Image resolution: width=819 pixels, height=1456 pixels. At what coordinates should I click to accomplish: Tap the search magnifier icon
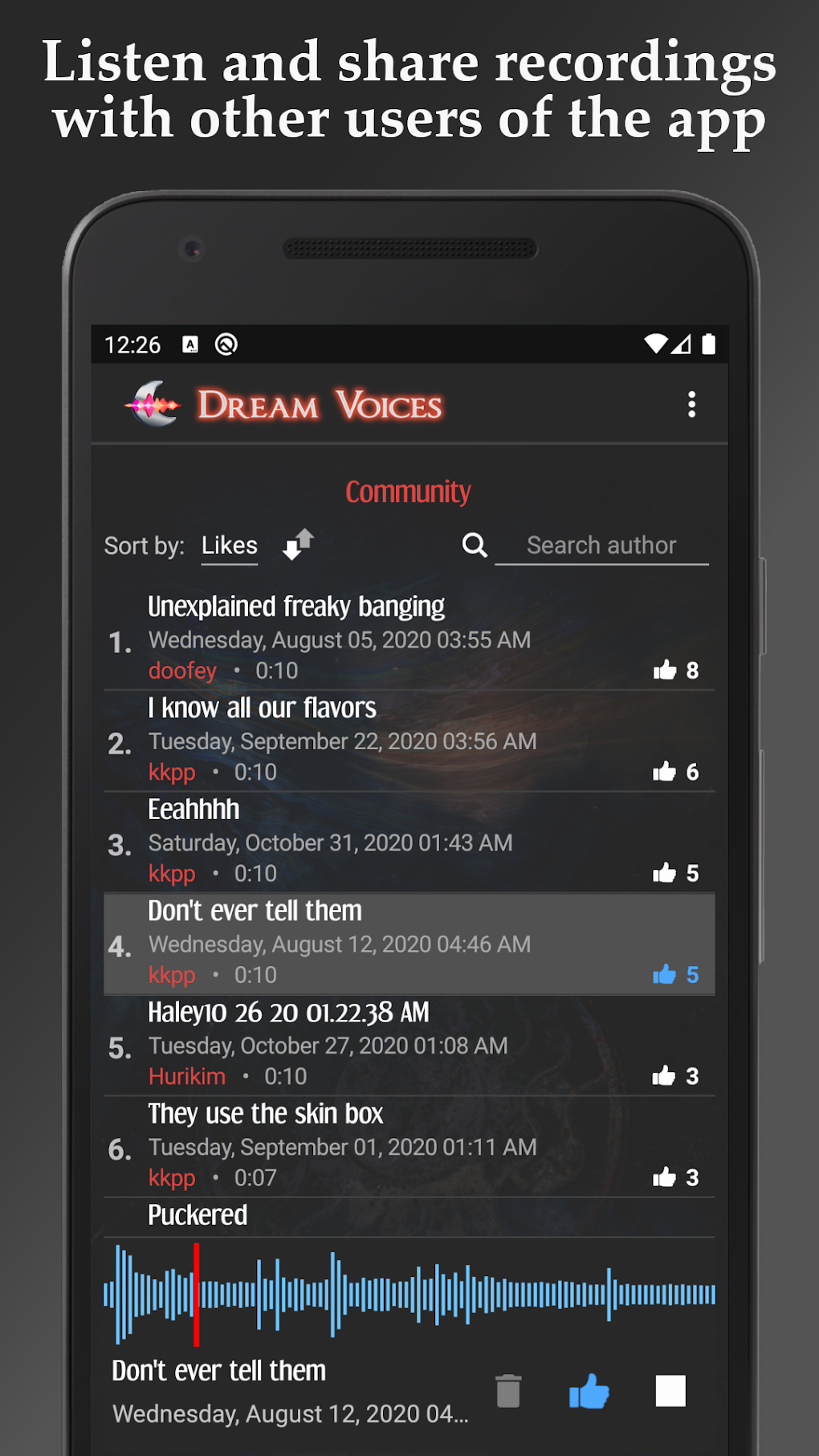[475, 545]
